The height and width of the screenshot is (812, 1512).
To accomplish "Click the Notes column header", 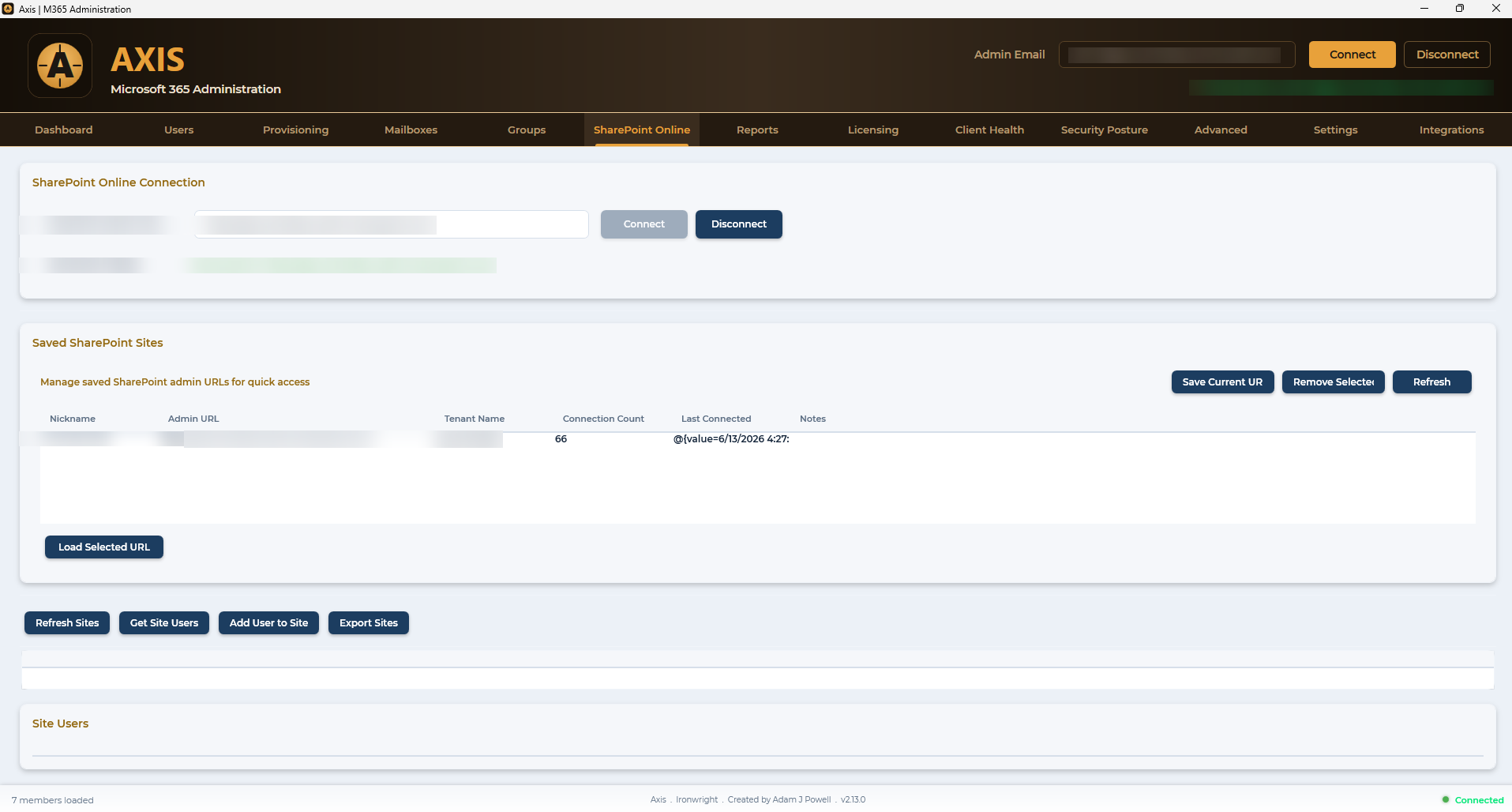I will click(x=812, y=419).
